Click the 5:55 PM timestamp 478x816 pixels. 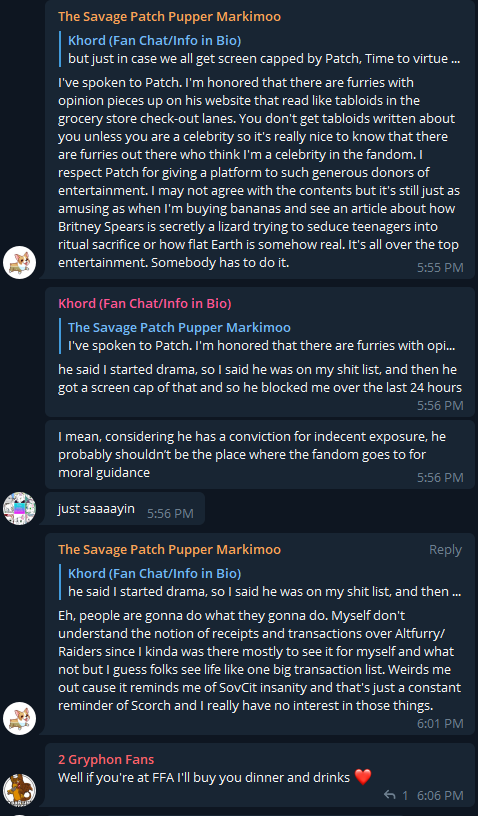pyautogui.click(x=440, y=267)
